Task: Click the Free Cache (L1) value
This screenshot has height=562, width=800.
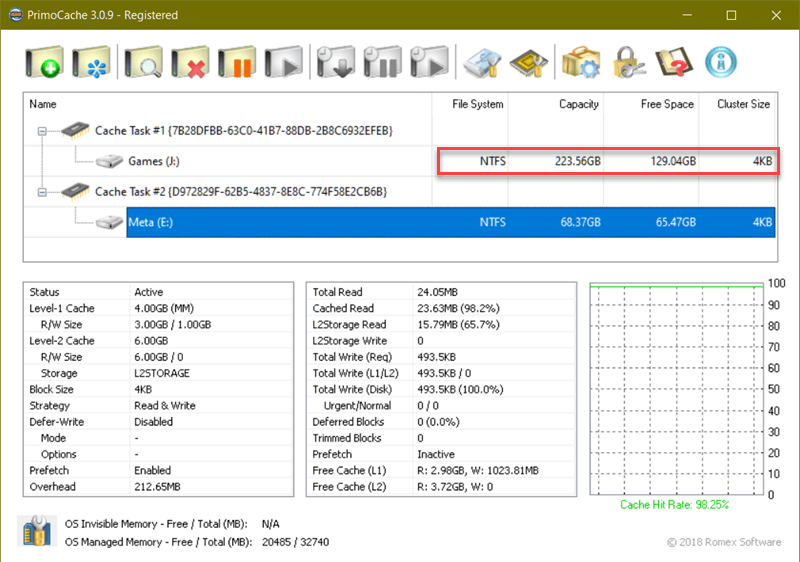Action: pos(478,470)
